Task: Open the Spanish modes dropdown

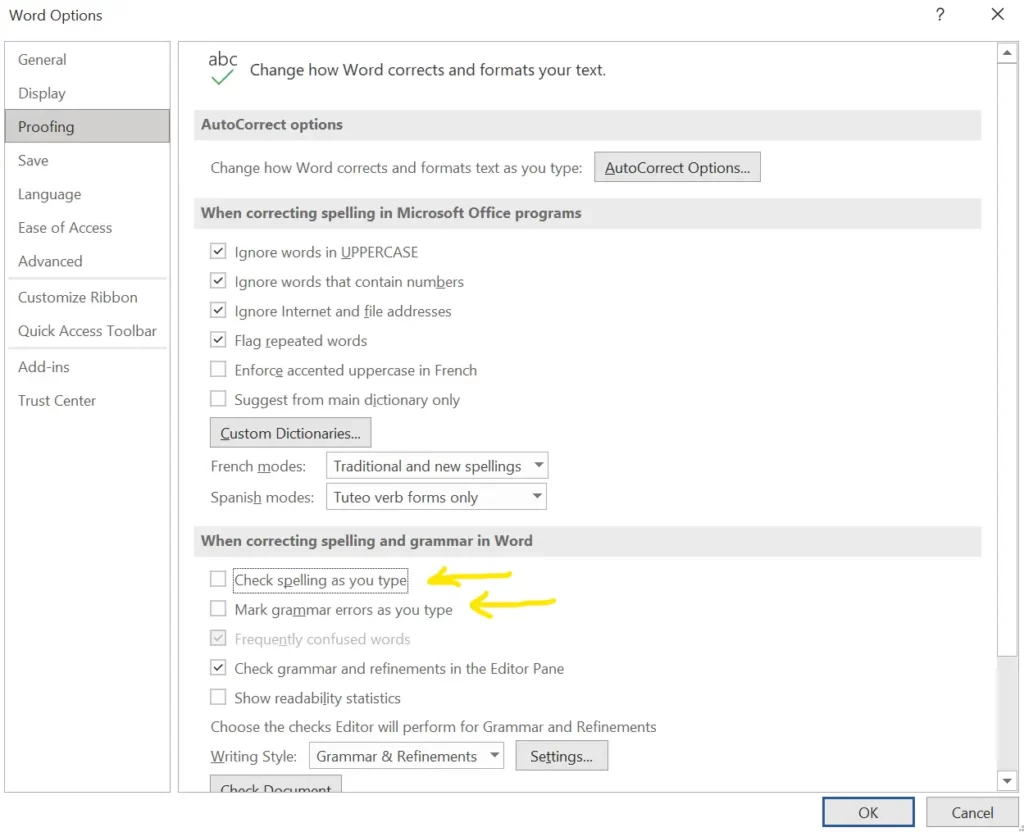Action: tap(536, 497)
